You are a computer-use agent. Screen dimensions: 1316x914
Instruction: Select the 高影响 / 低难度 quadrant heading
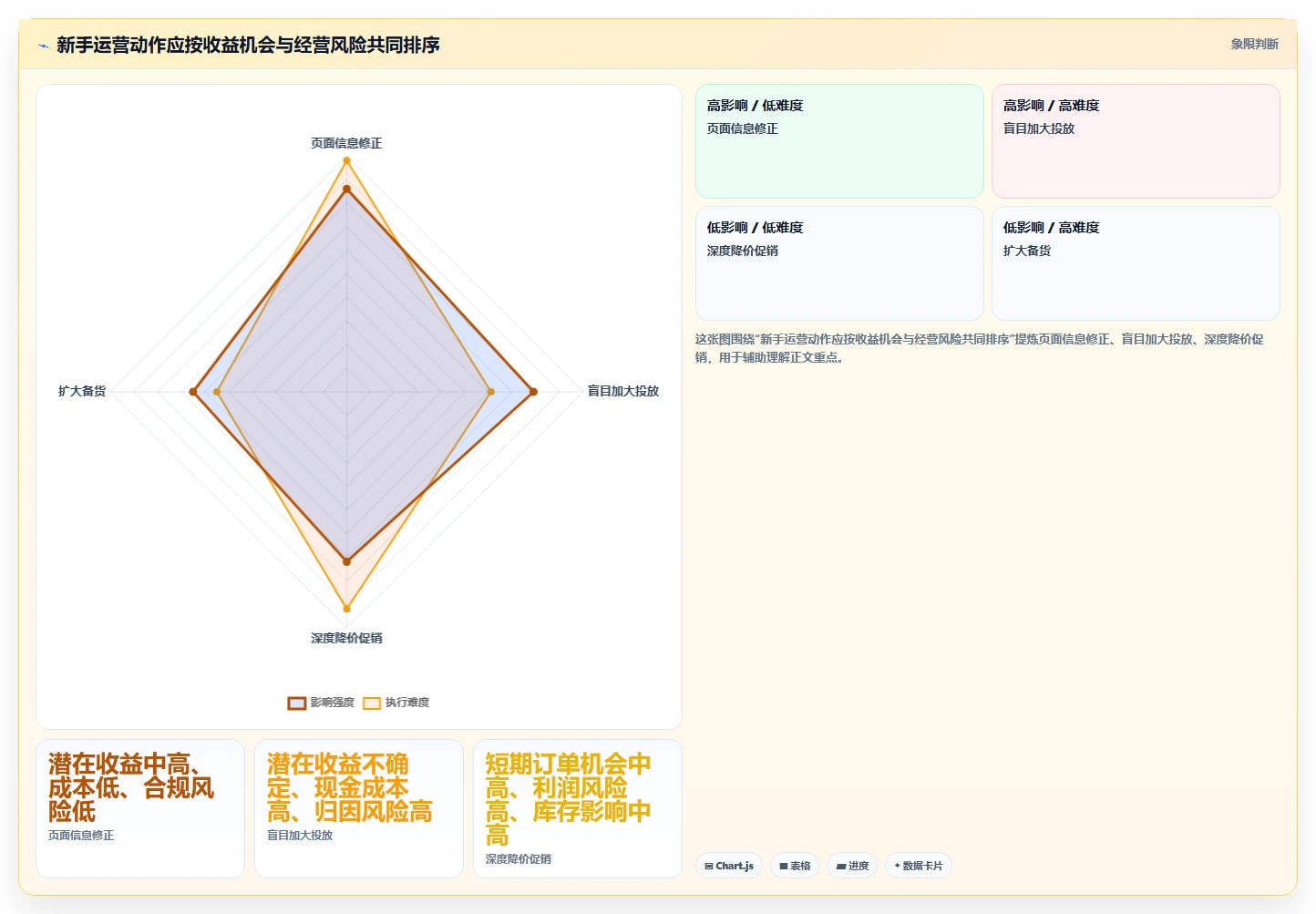(x=755, y=106)
